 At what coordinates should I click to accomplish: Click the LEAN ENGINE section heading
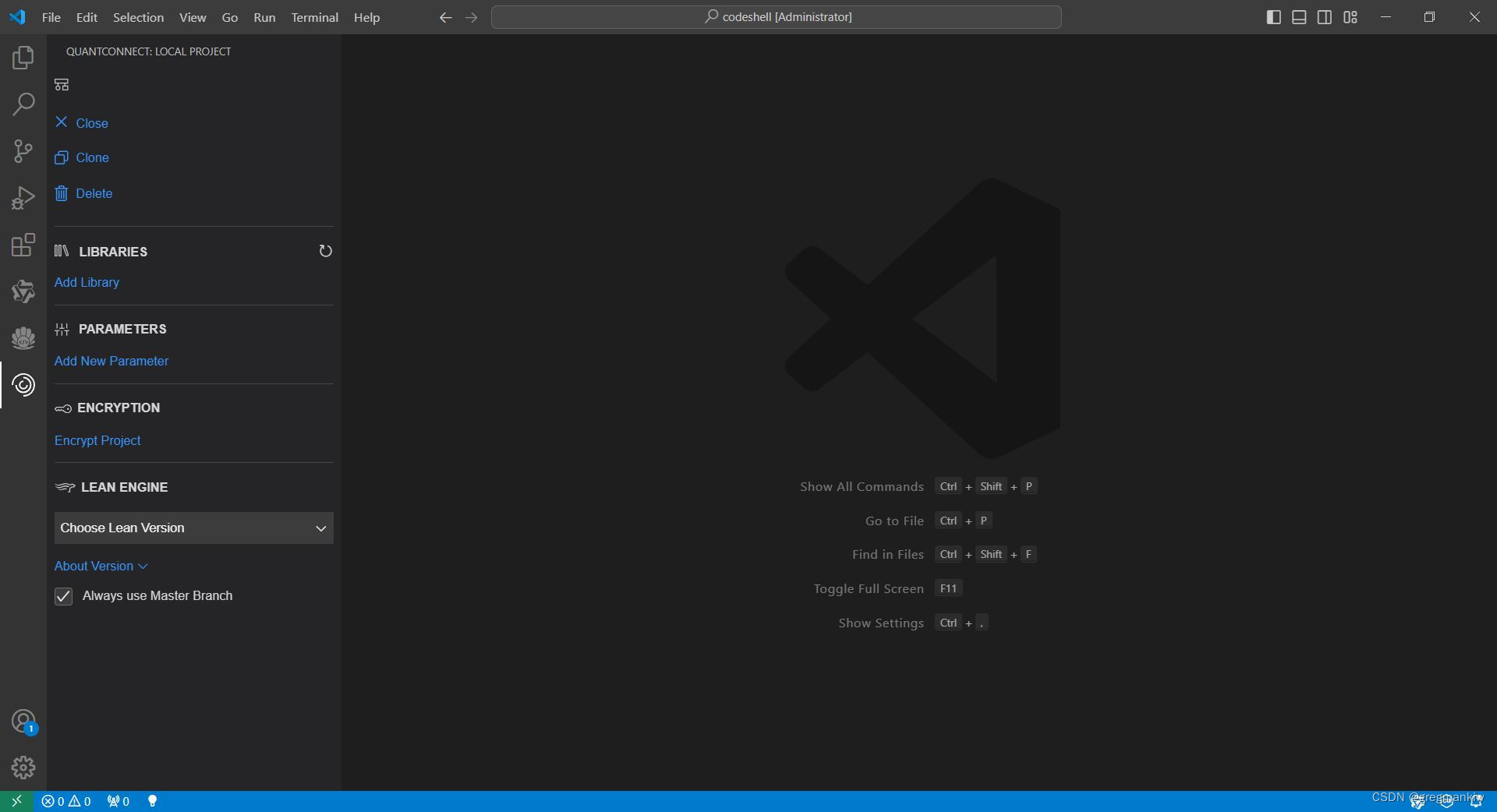[125, 487]
